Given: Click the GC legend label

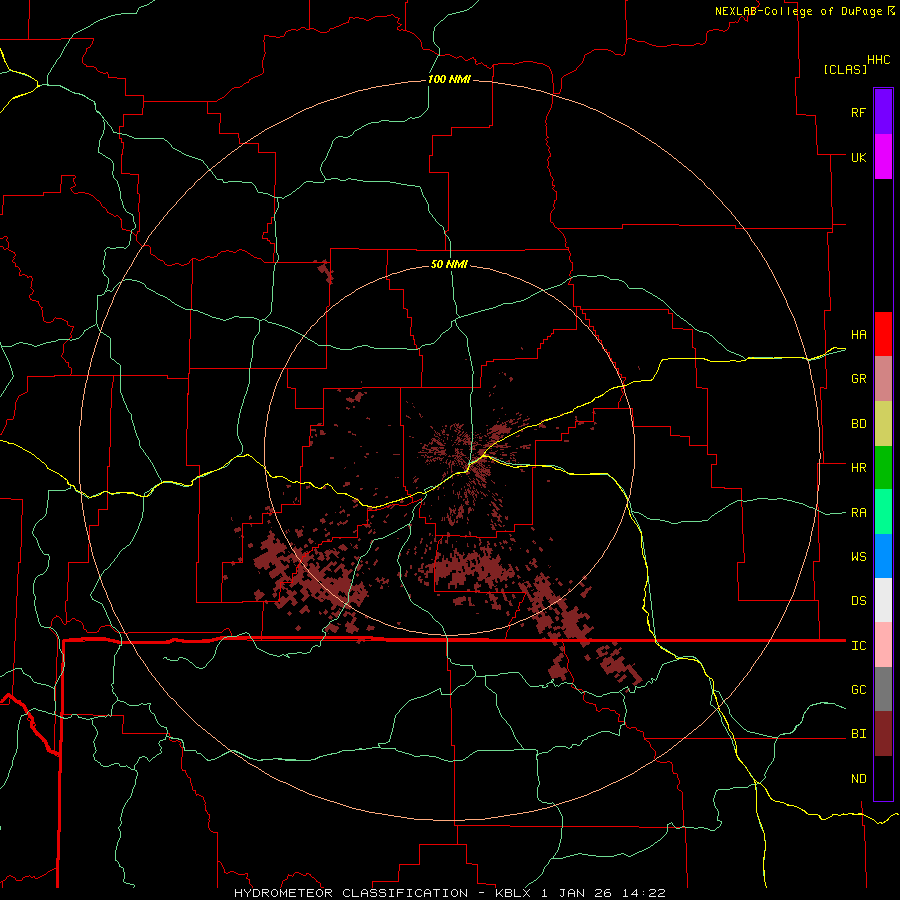Looking at the screenshot, I should coord(858,690).
